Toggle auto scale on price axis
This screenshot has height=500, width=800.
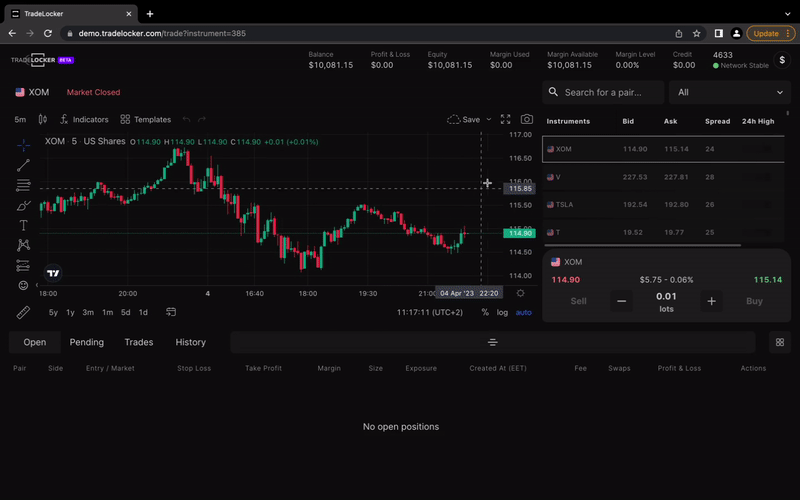(x=523, y=312)
